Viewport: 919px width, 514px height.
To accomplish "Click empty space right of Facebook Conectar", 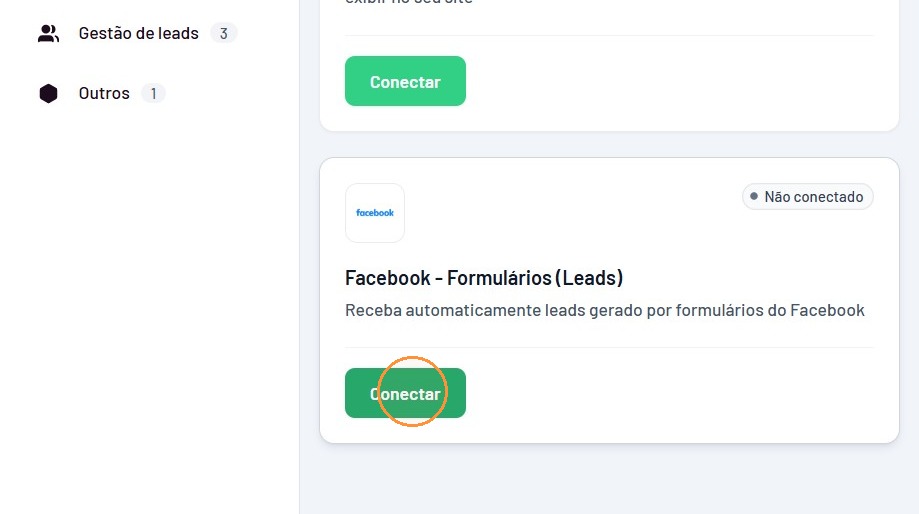I will [x=668, y=393].
